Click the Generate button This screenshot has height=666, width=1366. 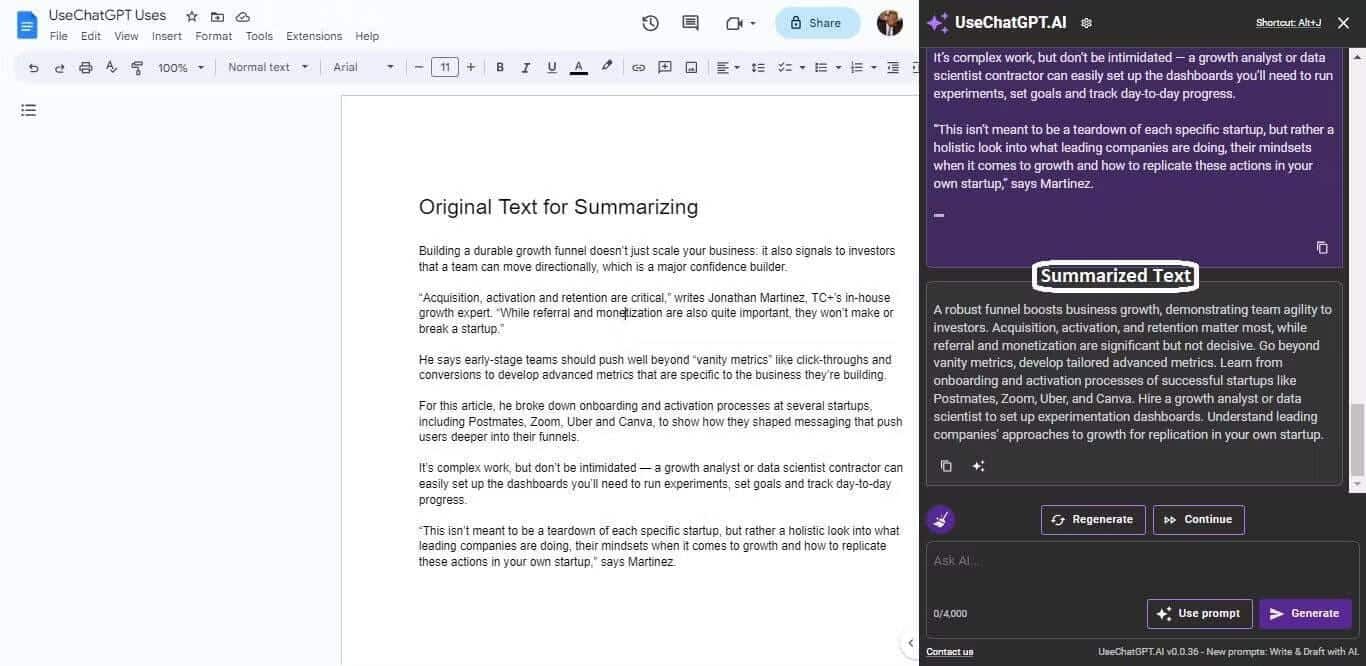(x=1305, y=614)
